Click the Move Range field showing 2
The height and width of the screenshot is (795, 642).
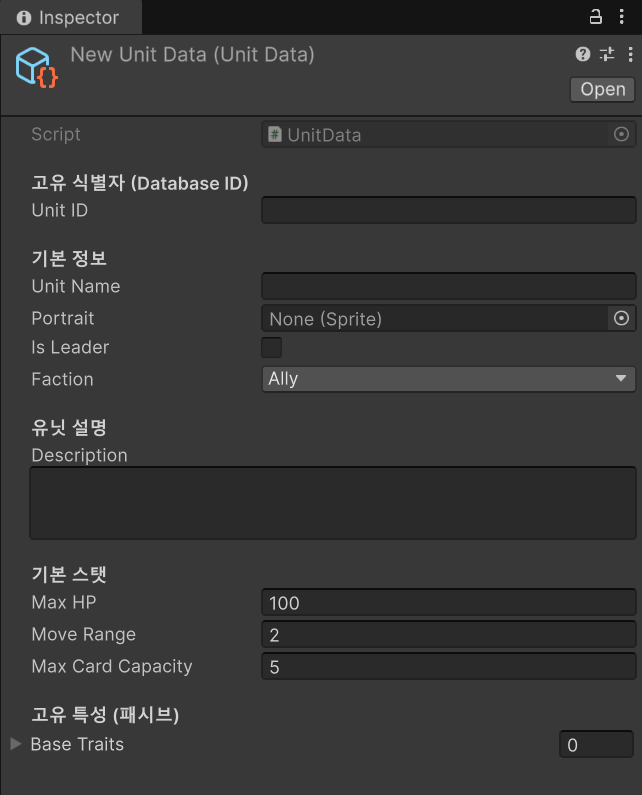448,634
